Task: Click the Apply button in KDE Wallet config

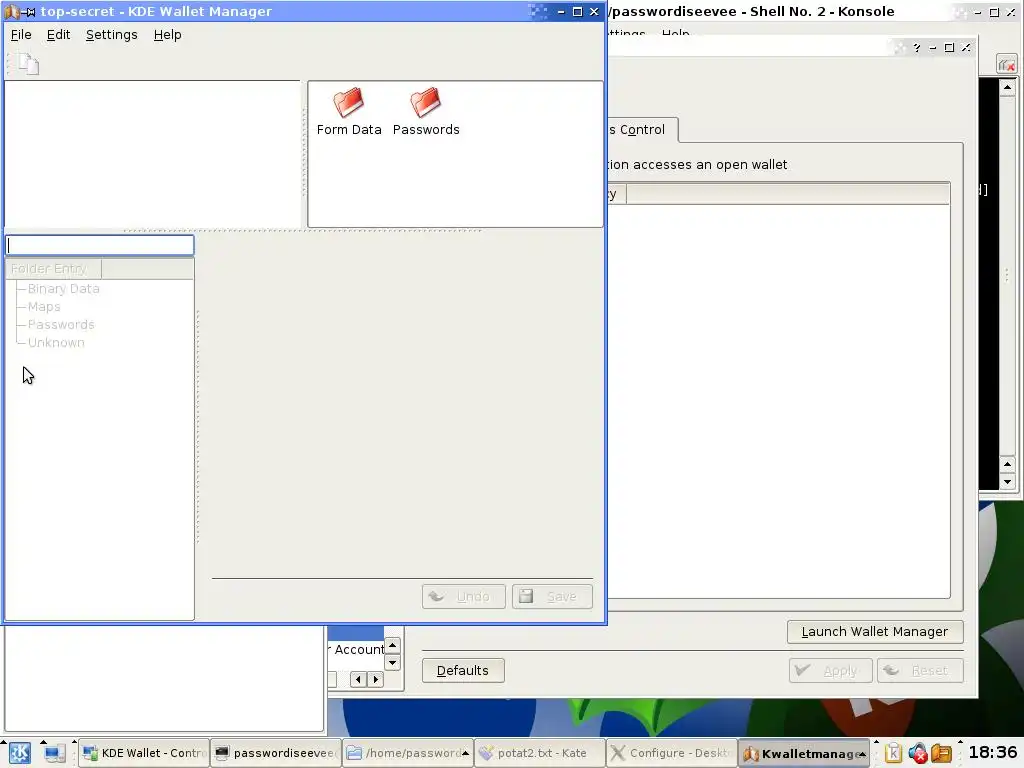Action: point(830,671)
